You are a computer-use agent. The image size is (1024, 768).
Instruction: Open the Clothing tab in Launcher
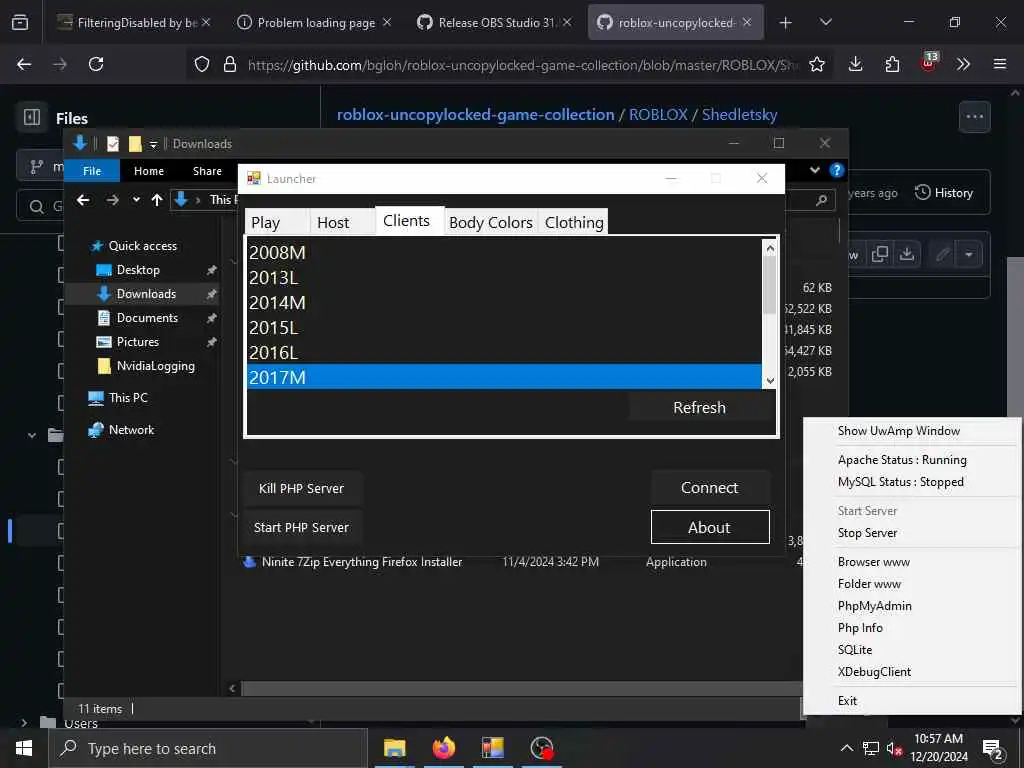point(573,223)
